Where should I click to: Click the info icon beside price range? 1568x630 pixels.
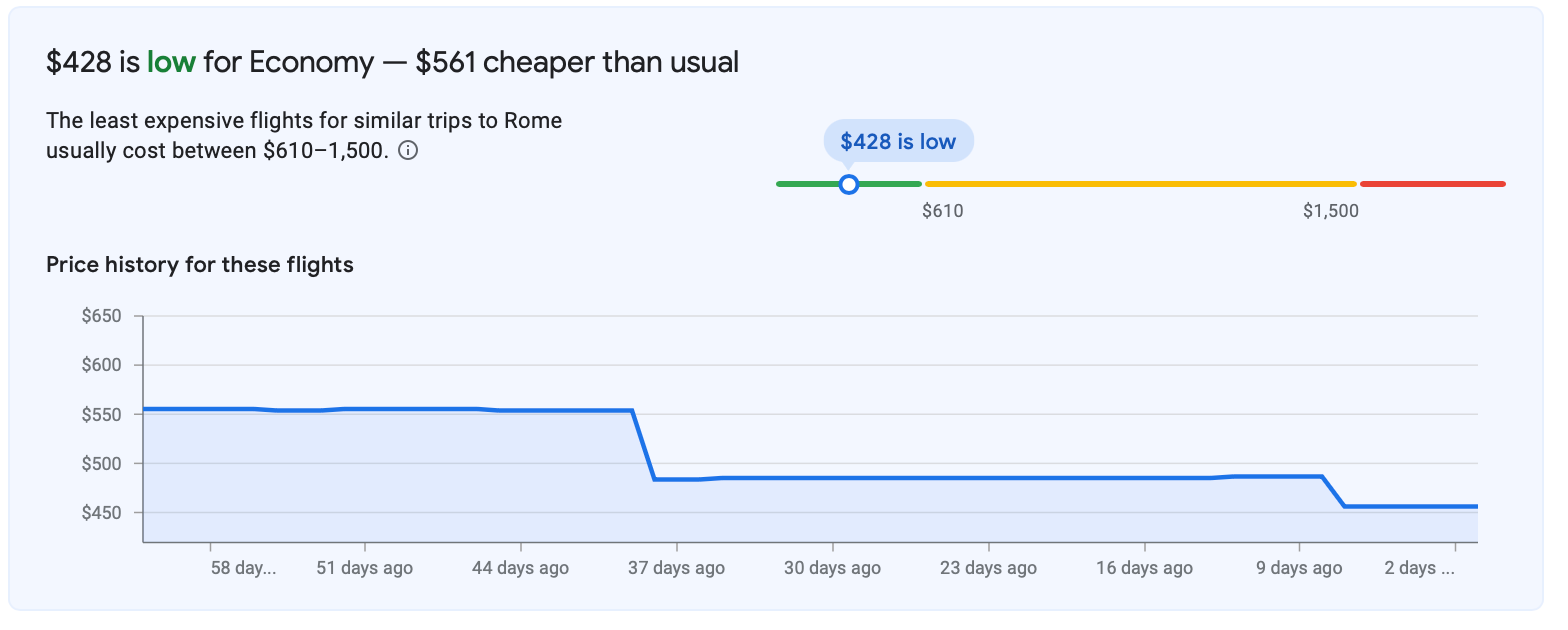pyautogui.click(x=407, y=151)
